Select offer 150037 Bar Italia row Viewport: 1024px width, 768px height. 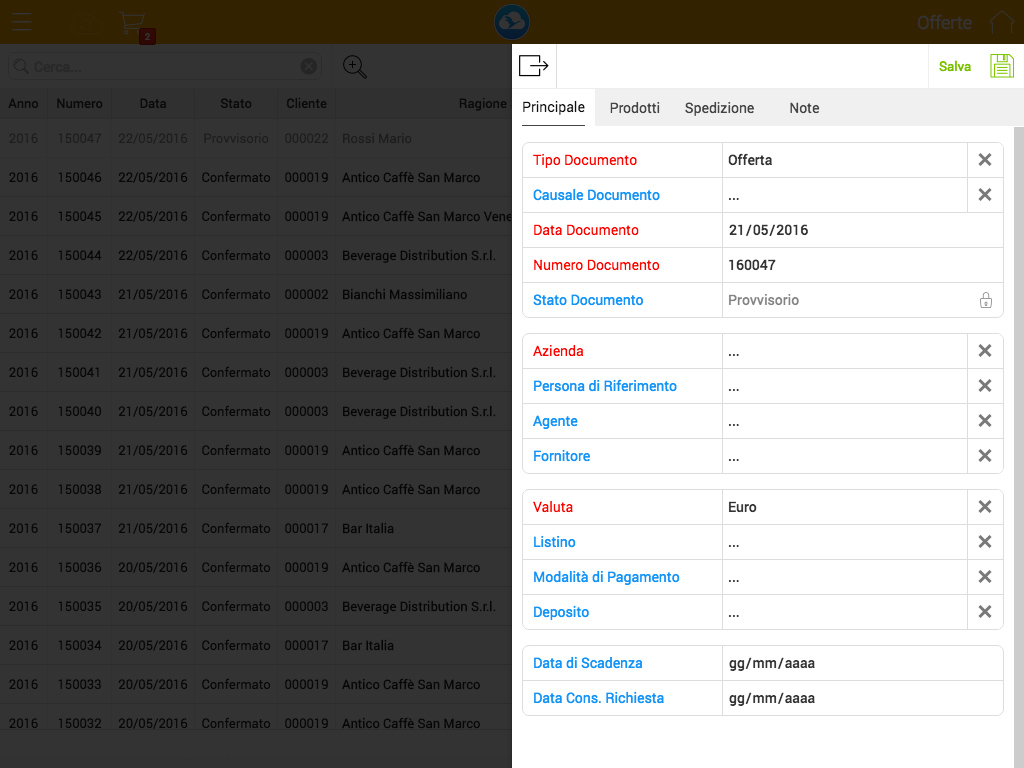pyautogui.click(x=256, y=528)
